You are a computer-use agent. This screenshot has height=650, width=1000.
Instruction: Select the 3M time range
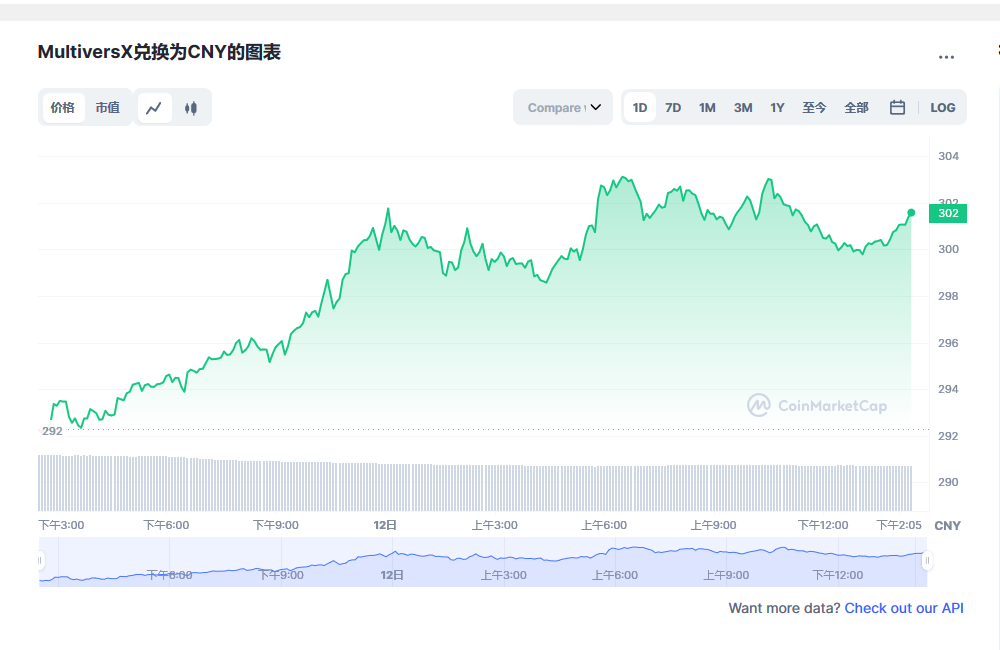tap(743, 107)
